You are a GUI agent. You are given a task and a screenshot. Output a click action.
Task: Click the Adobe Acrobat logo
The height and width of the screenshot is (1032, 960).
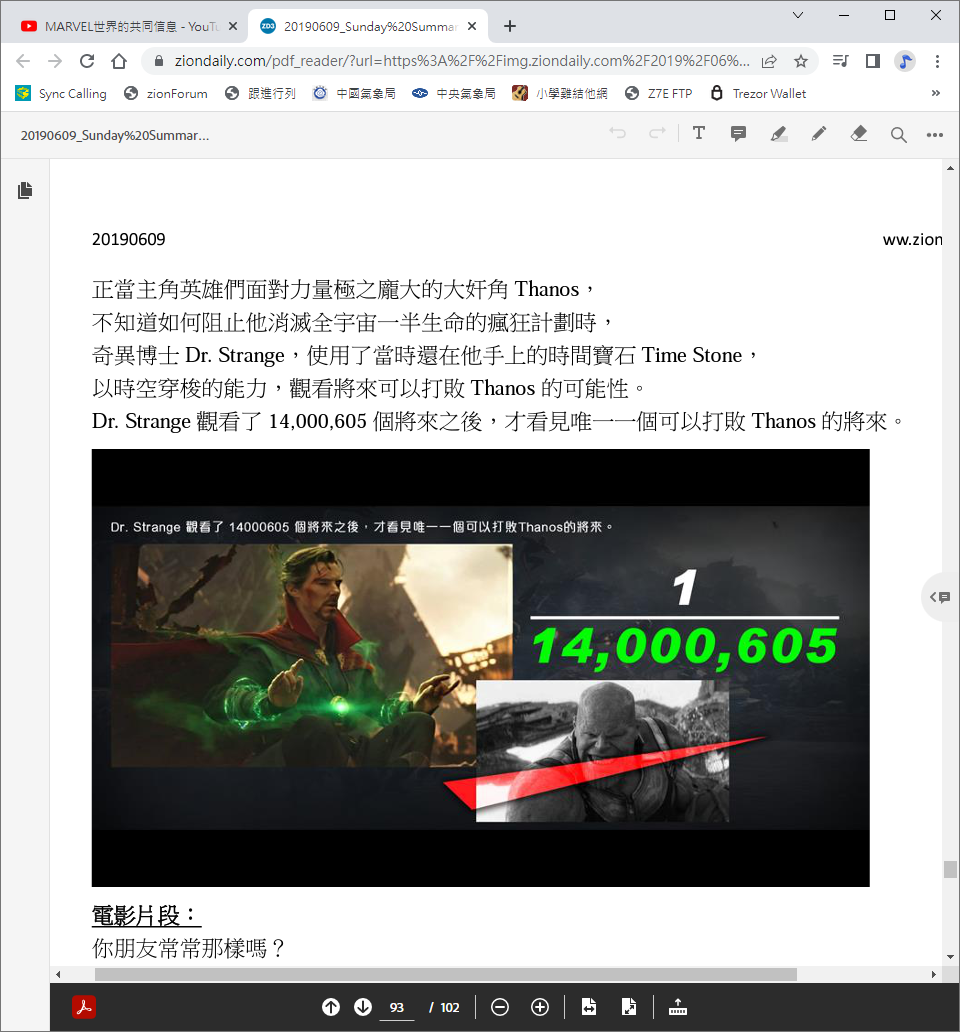pyautogui.click(x=84, y=1007)
